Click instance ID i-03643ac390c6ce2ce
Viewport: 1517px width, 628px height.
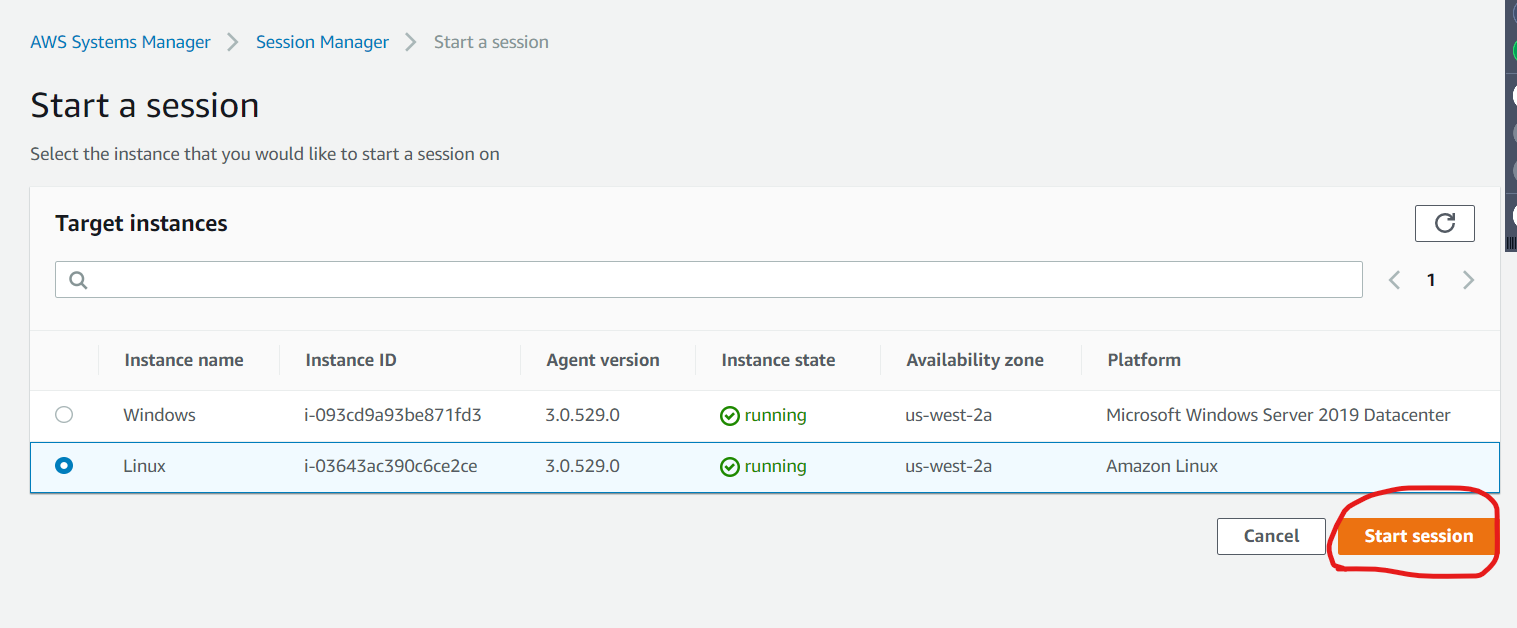tap(391, 466)
